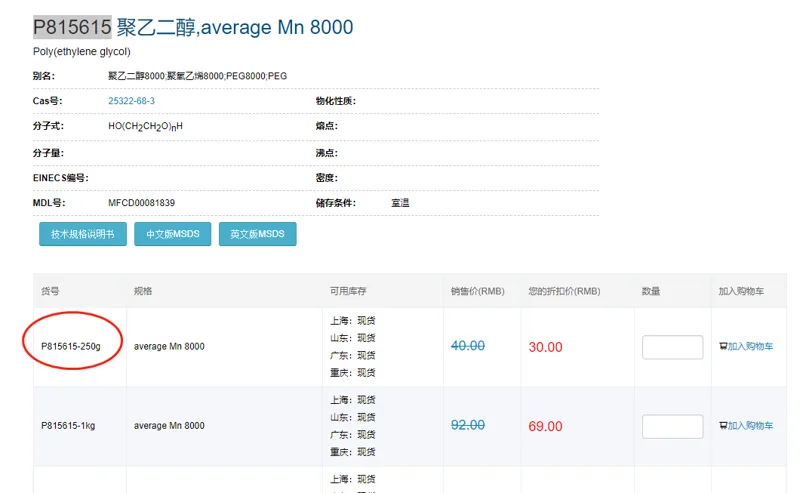This screenshot has width=800, height=493.
Task: Click the 您的折扣价(RMB) column header
Action: [564, 291]
